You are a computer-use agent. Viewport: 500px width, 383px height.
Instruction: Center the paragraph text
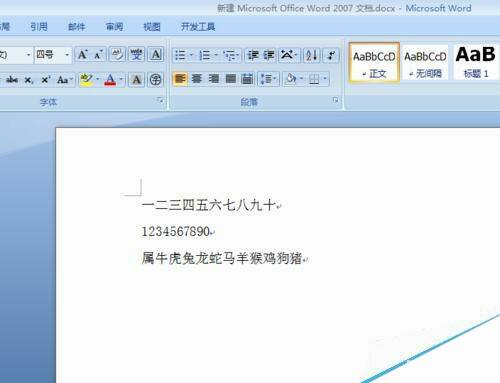point(197,79)
